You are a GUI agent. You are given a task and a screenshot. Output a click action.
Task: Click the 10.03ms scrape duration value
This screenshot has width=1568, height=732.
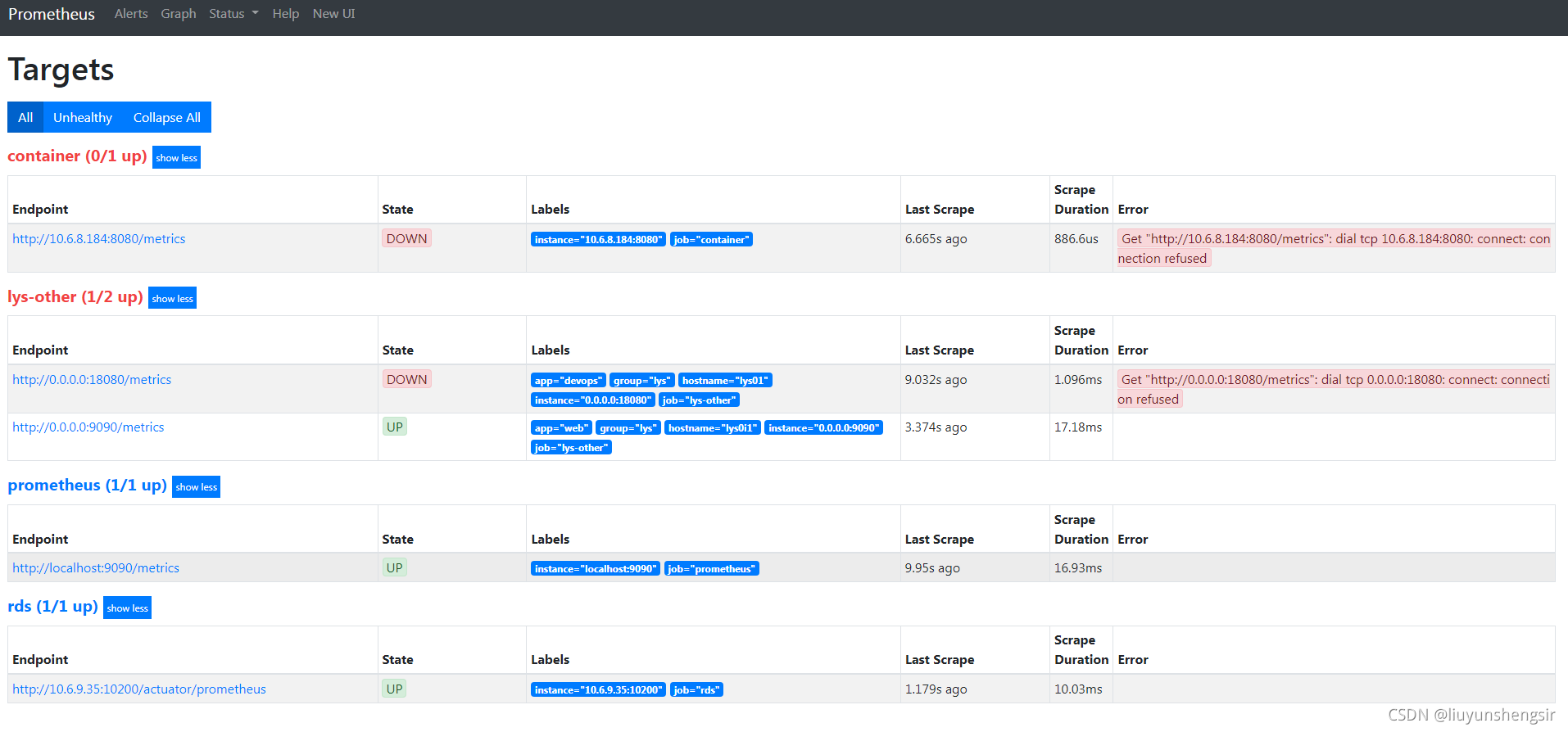1078,689
